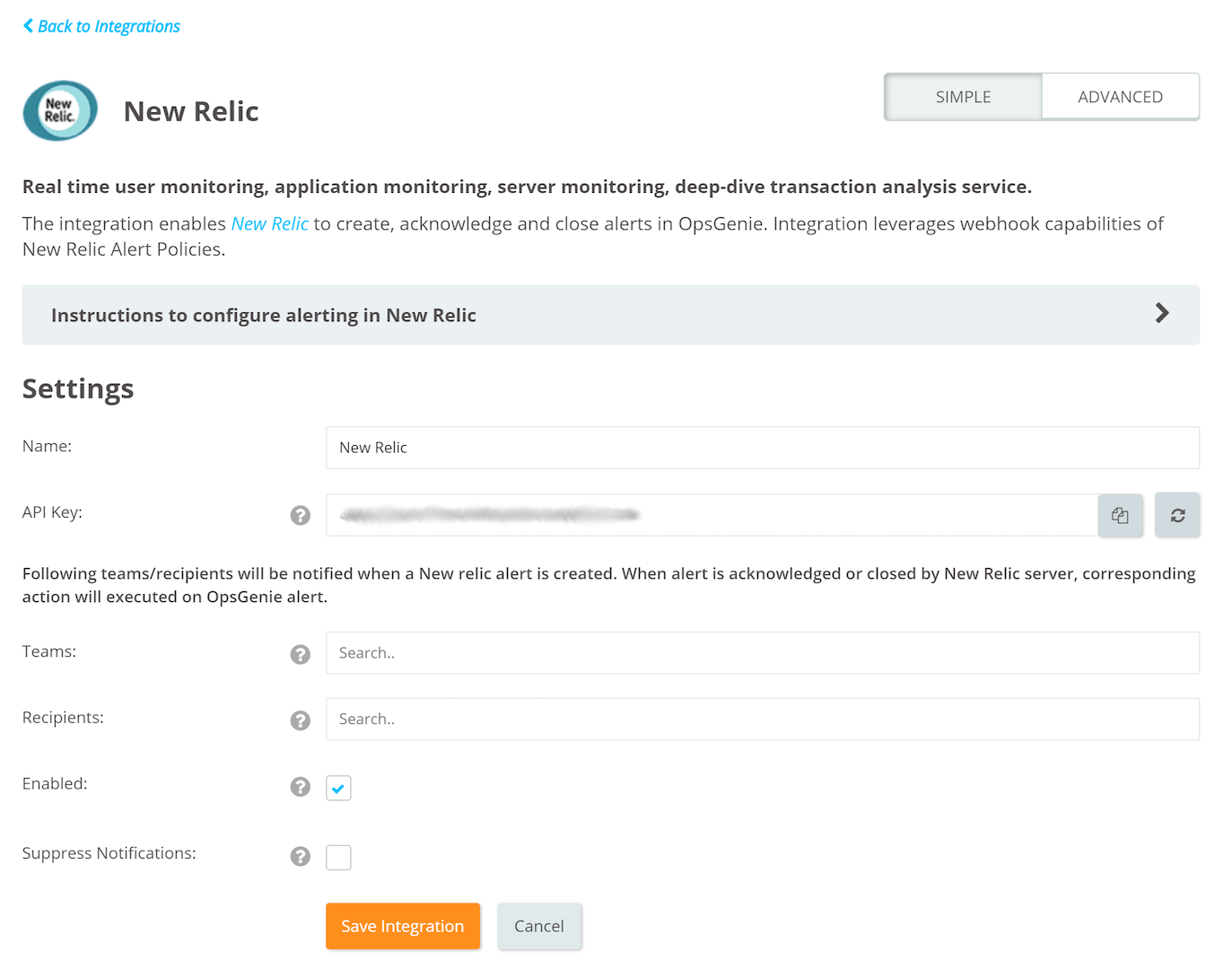
Task: Open help for Enabled option
Action: pos(301,787)
